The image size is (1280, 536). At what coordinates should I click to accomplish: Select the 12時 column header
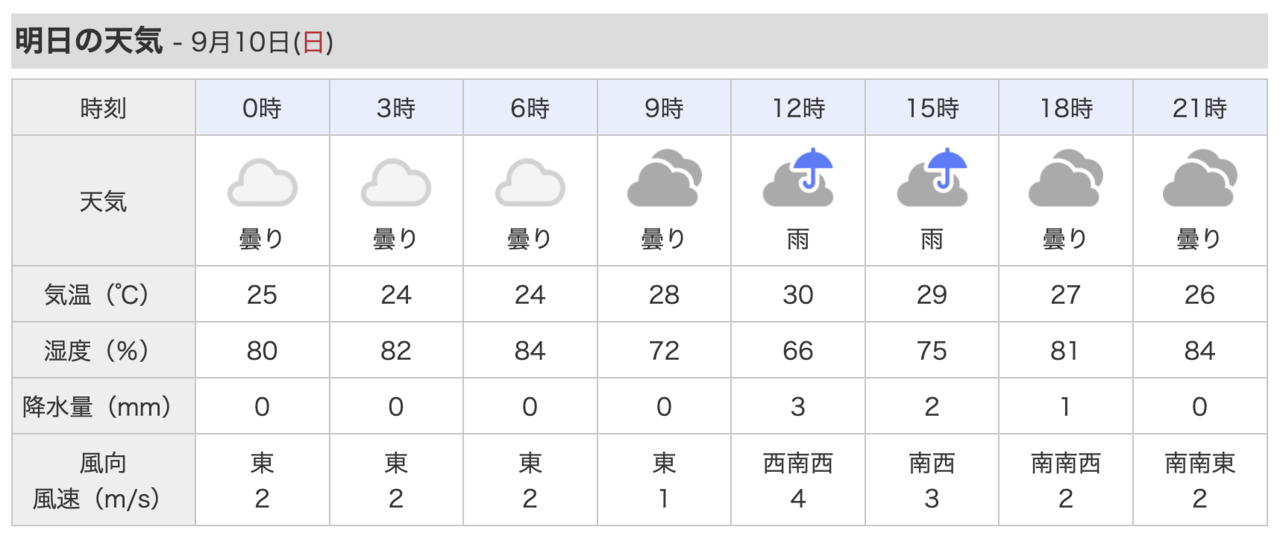(798, 108)
